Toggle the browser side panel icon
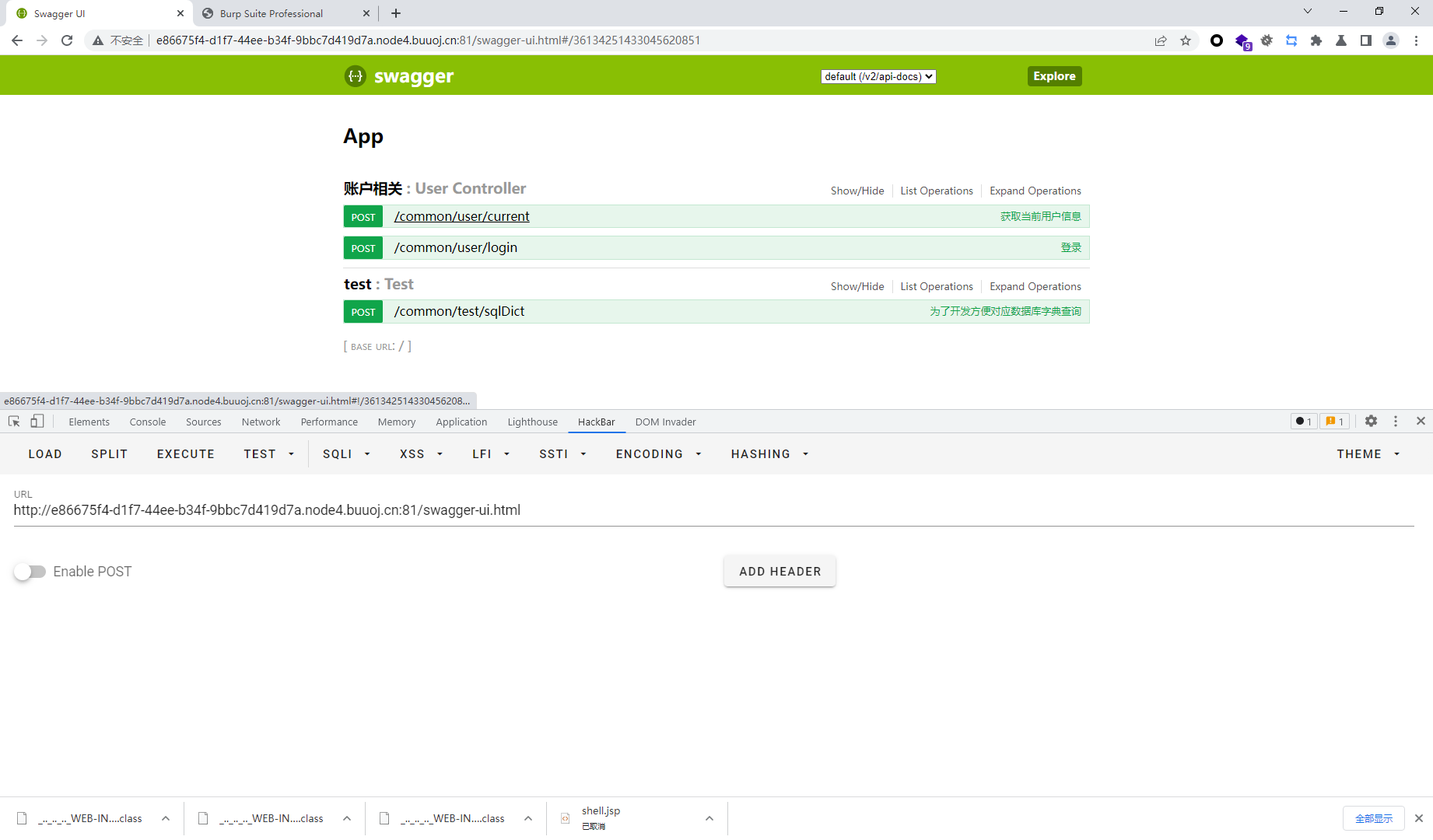Viewport: 1433px width, 840px height. tap(1366, 40)
